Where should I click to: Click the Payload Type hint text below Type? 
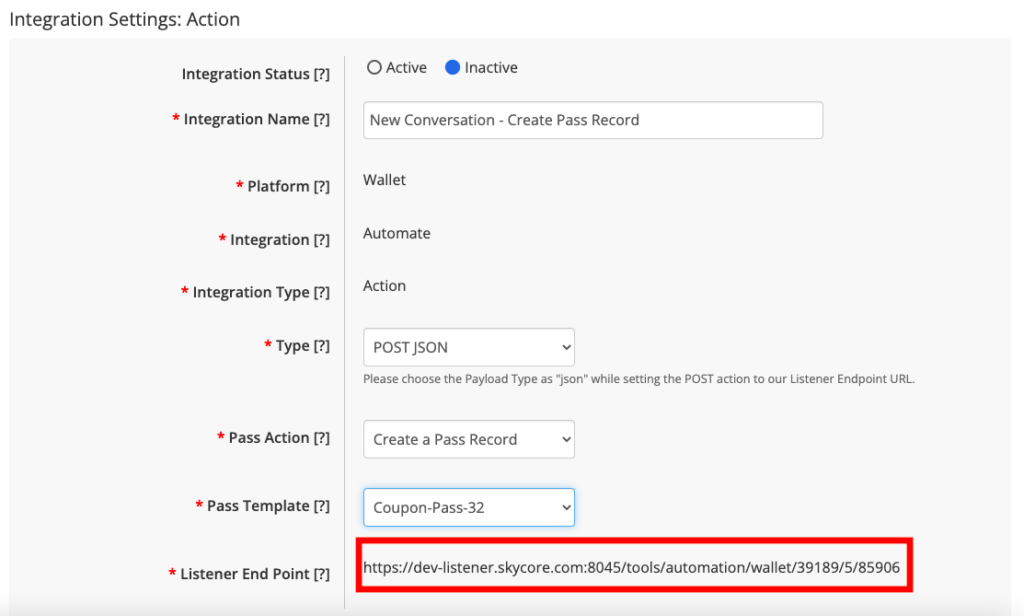[639, 379]
